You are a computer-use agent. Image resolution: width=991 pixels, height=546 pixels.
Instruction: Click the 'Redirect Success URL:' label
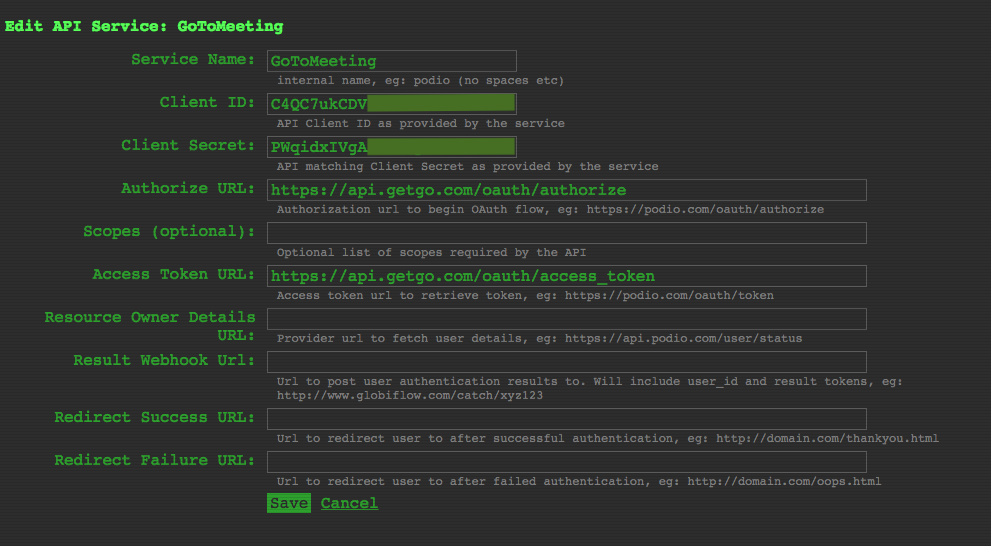point(155,417)
